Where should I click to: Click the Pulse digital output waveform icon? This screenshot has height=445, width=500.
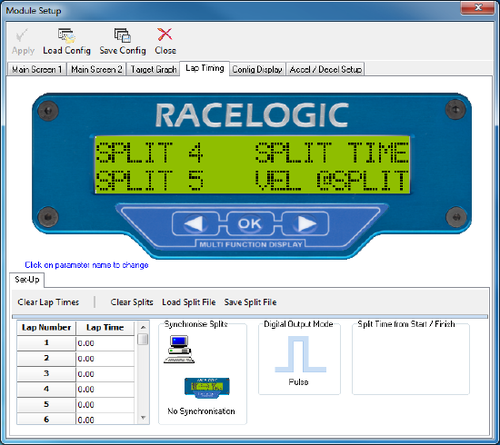[300, 354]
